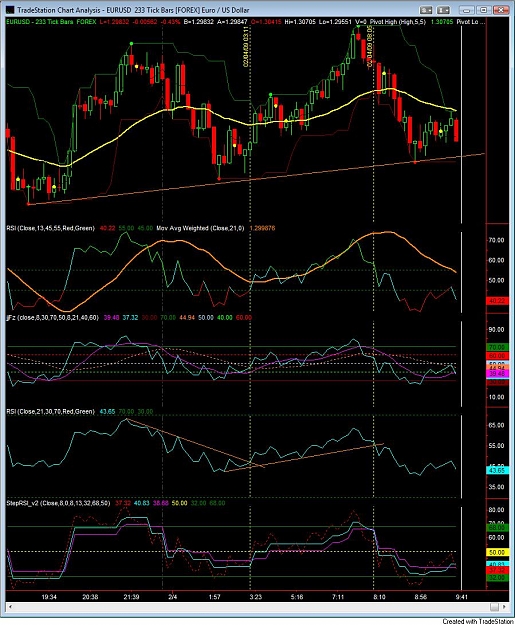Click the red 40.22 value tag on RSI axis
Viewport: 515px width, 625px height.
[497, 301]
